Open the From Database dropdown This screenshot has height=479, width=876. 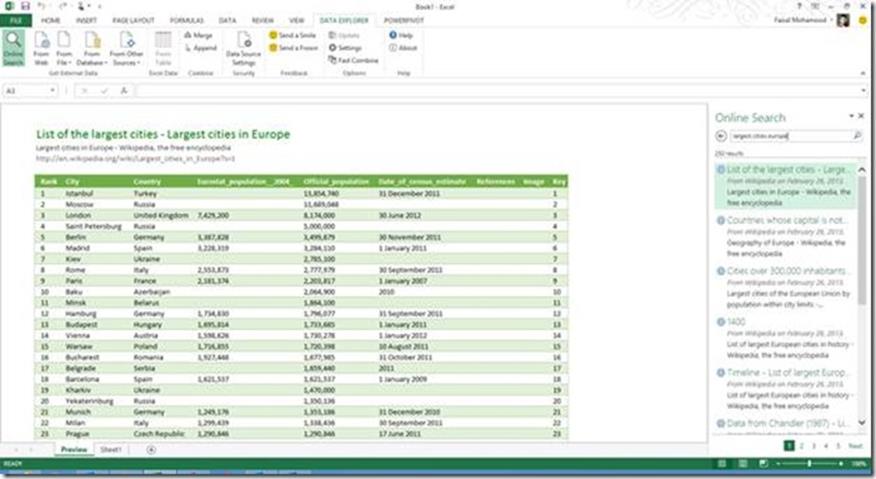coord(92,49)
